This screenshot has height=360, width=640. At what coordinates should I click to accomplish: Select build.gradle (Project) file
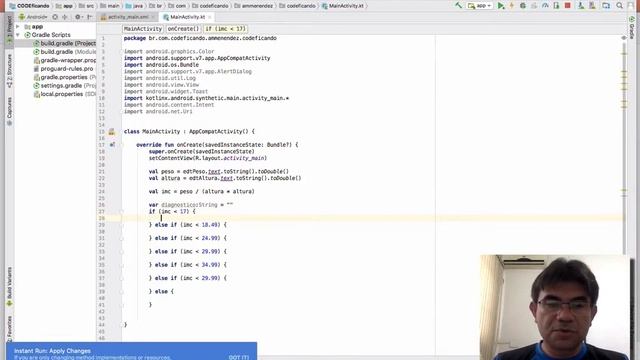[64, 43]
